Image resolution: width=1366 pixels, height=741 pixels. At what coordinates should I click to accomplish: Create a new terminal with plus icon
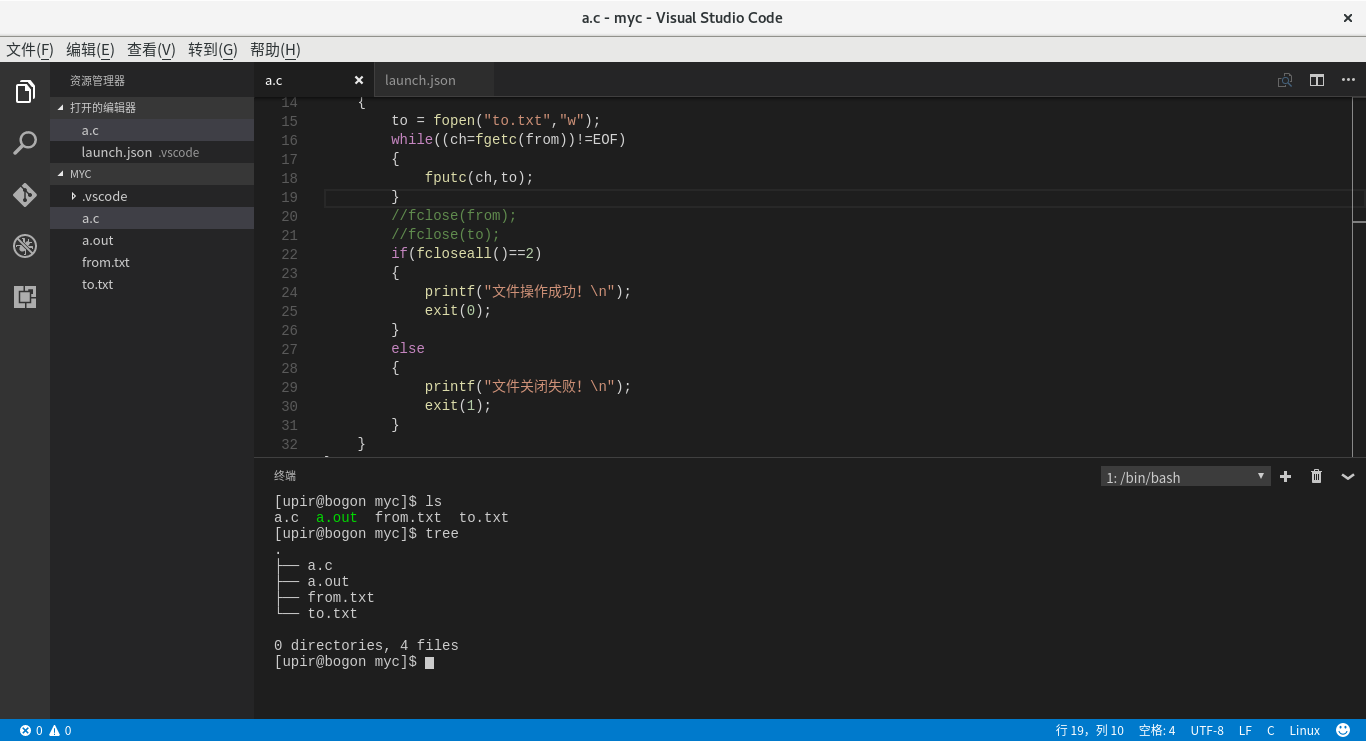point(1286,476)
